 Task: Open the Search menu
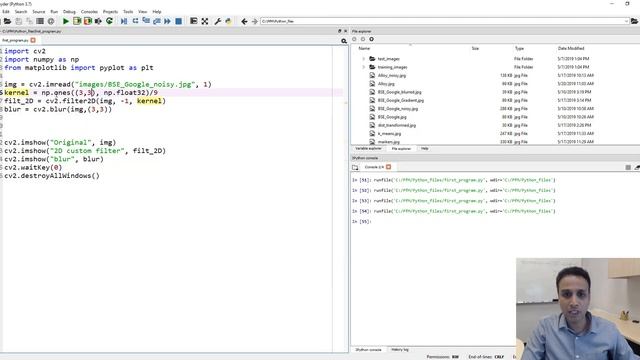tap(21, 12)
